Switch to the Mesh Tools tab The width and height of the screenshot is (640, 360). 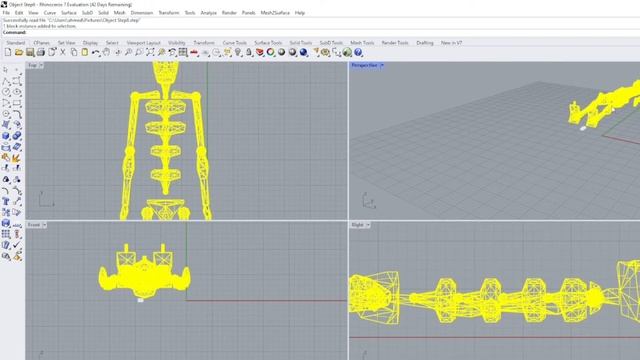pos(362,43)
